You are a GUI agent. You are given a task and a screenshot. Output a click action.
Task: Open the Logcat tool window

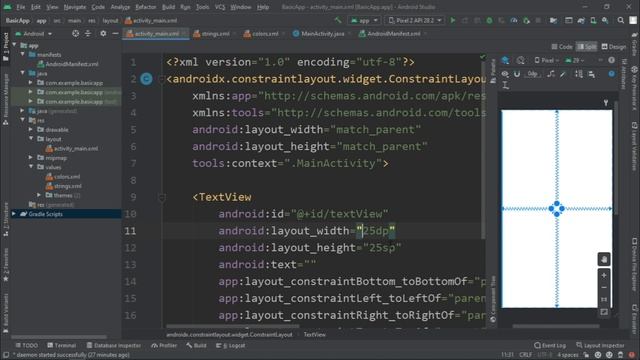[231, 345]
